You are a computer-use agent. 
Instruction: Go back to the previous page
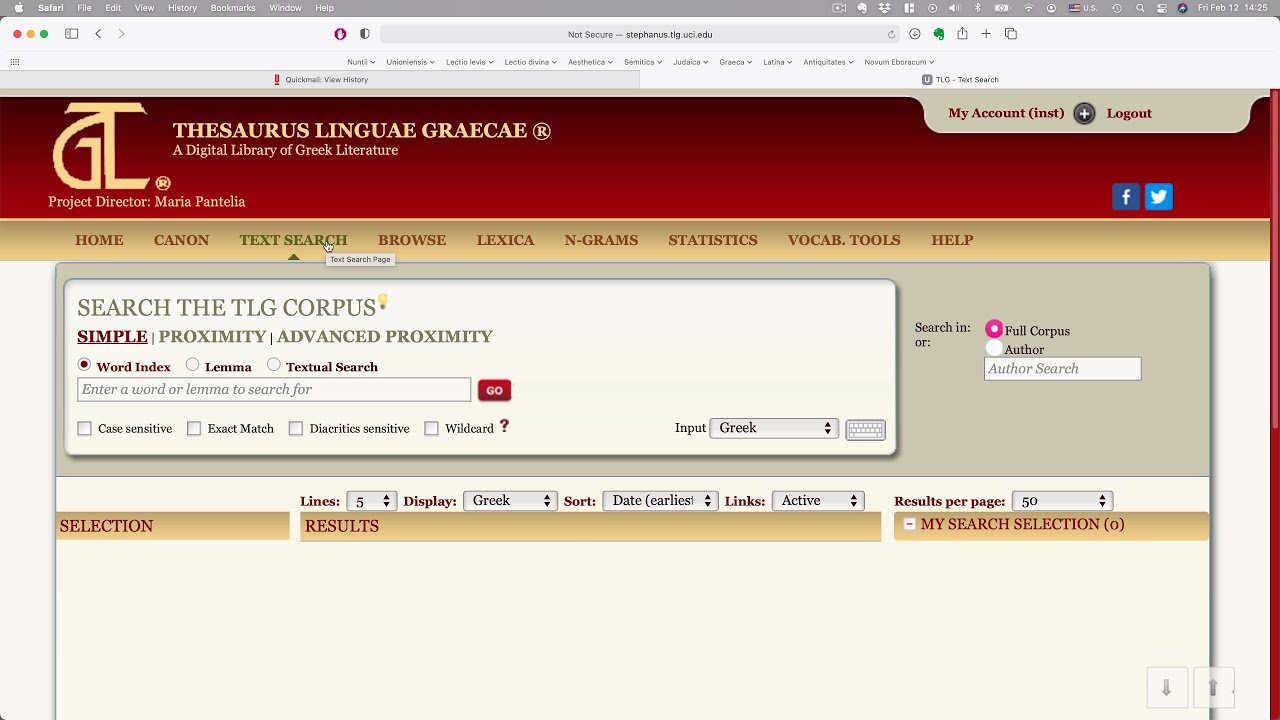click(x=98, y=34)
